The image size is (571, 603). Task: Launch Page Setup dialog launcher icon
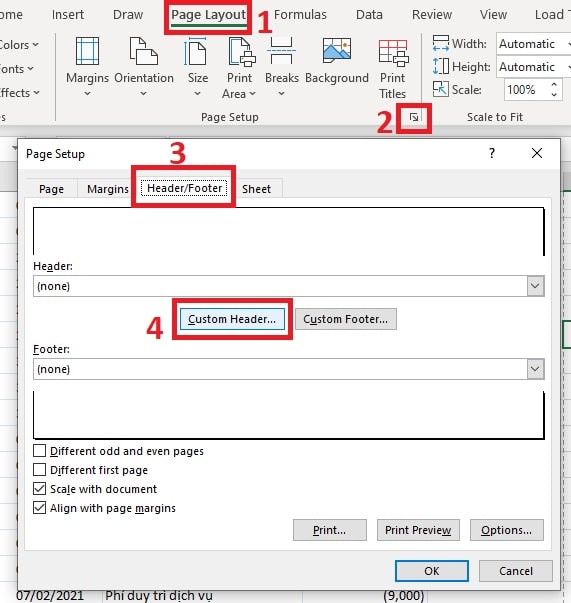[x=414, y=117]
